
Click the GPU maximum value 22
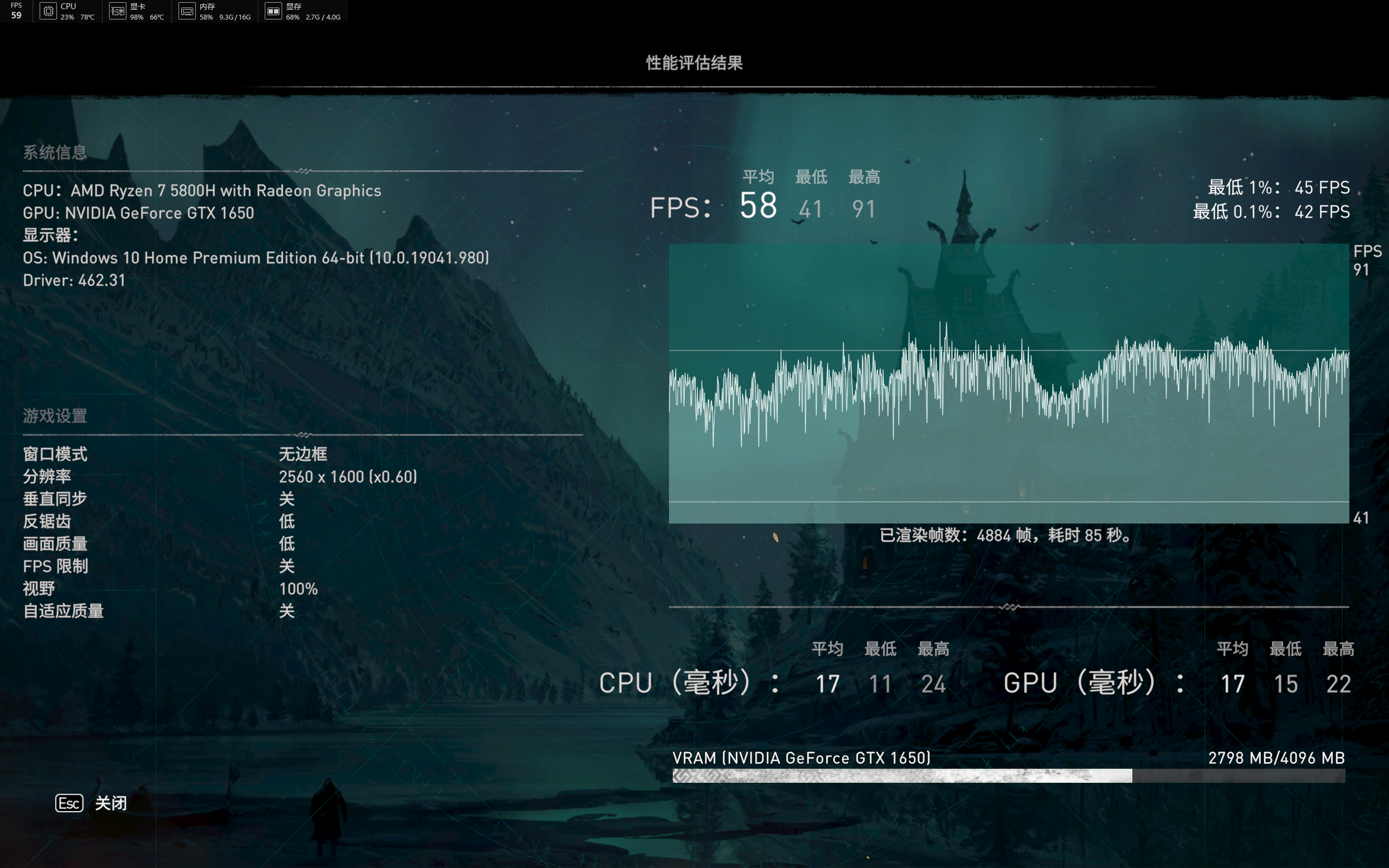(1339, 684)
